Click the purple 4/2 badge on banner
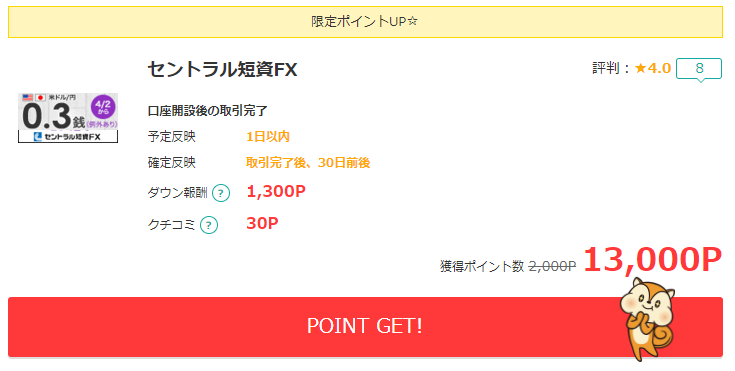Screen dimensions: 735x371 coord(103,107)
